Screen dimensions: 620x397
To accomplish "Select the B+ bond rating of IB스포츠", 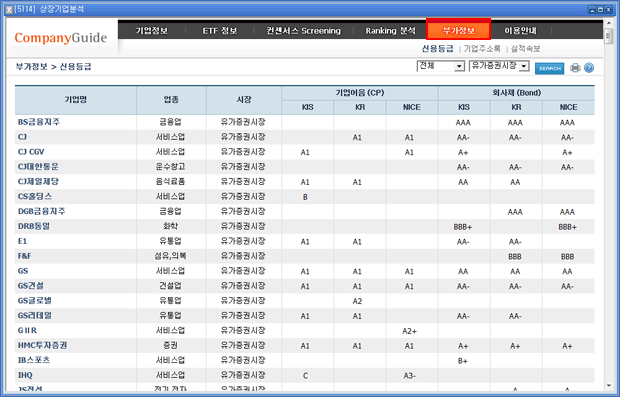I will pos(463,361).
